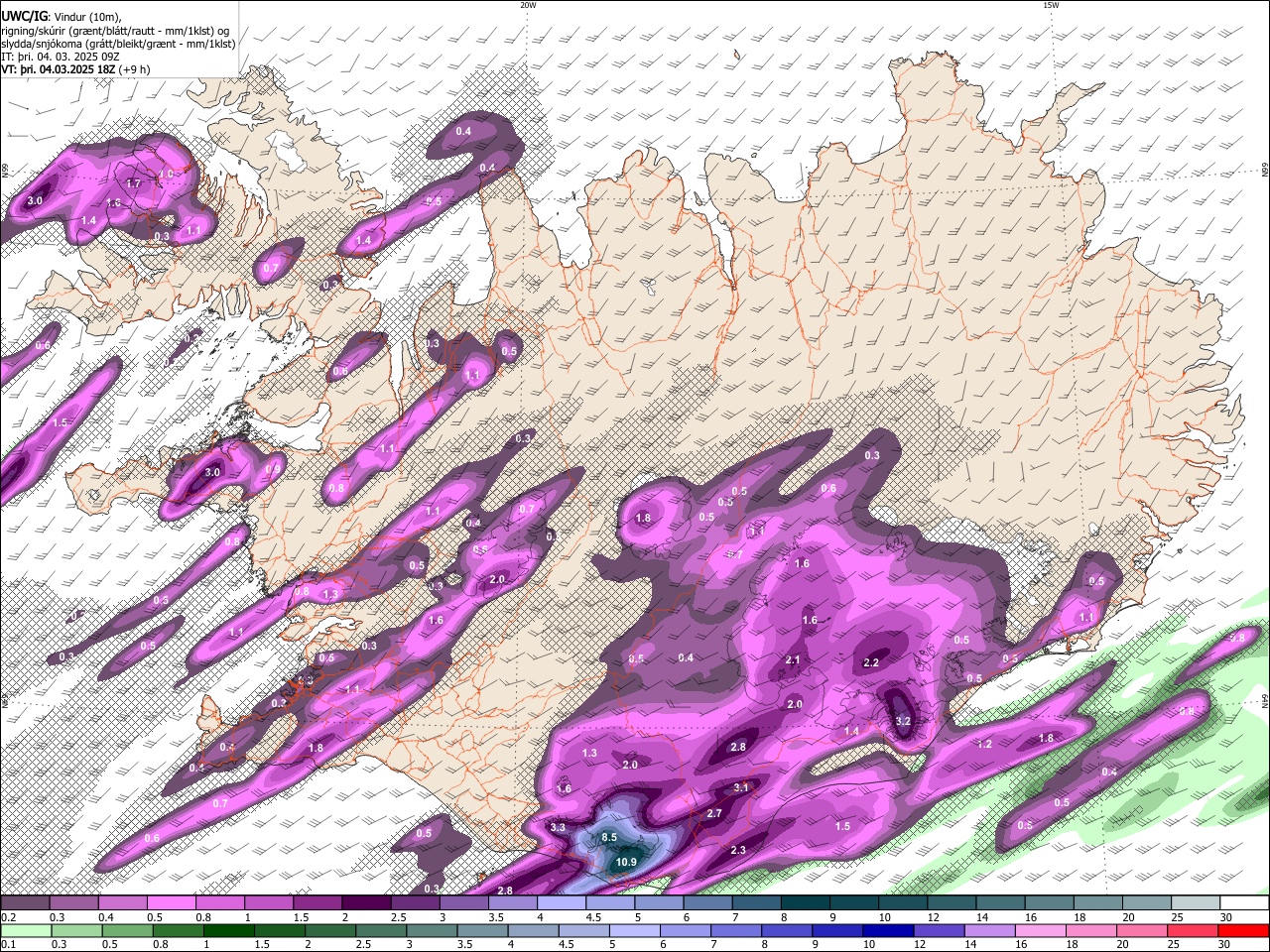
Task: Click the 2.7 precipitation value
Action: coord(714,814)
